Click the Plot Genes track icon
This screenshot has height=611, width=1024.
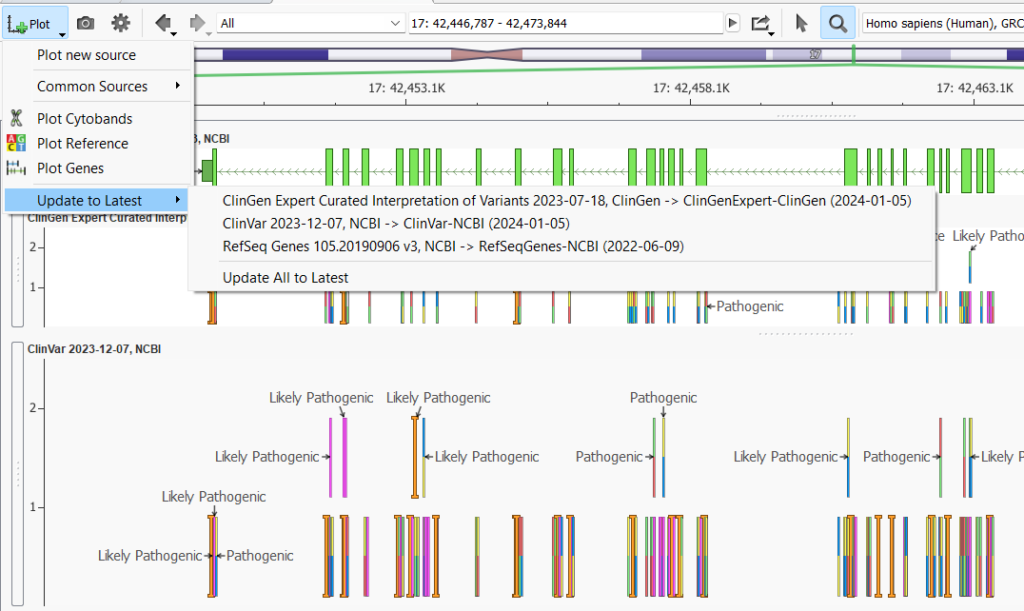pyautogui.click(x=16, y=168)
